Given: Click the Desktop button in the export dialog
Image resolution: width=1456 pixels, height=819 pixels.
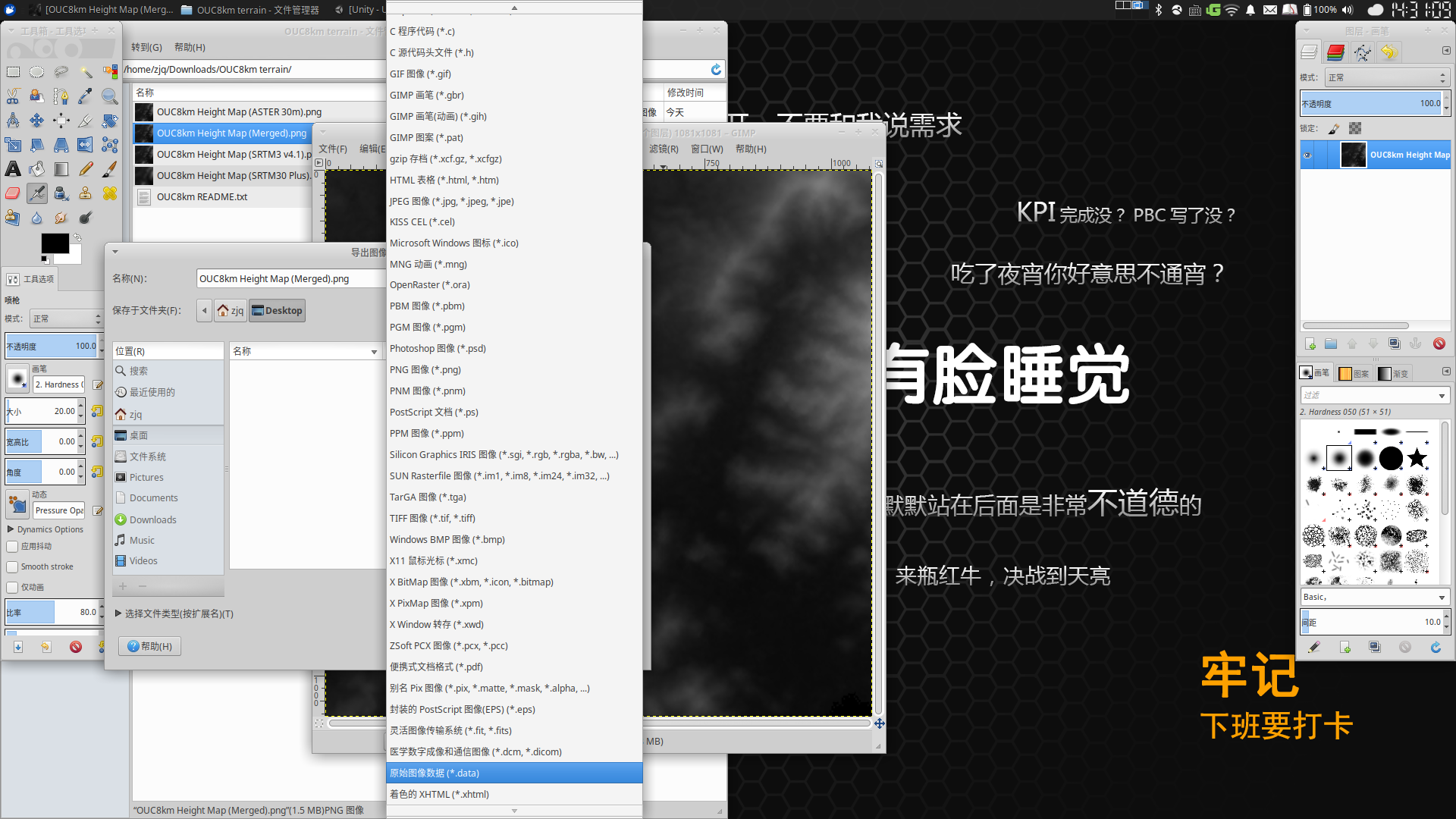Looking at the screenshot, I should click(x=277, y=310).
